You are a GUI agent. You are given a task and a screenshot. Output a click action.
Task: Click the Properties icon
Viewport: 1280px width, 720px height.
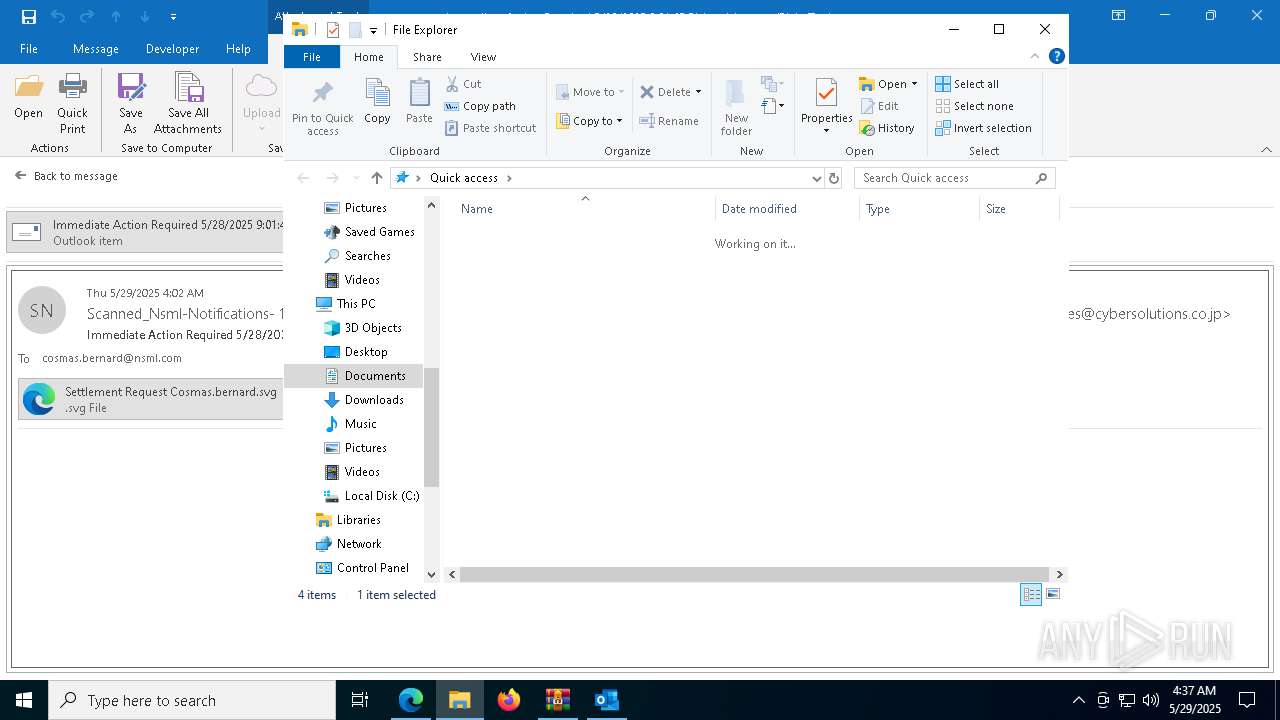click(x=826, y=94)
